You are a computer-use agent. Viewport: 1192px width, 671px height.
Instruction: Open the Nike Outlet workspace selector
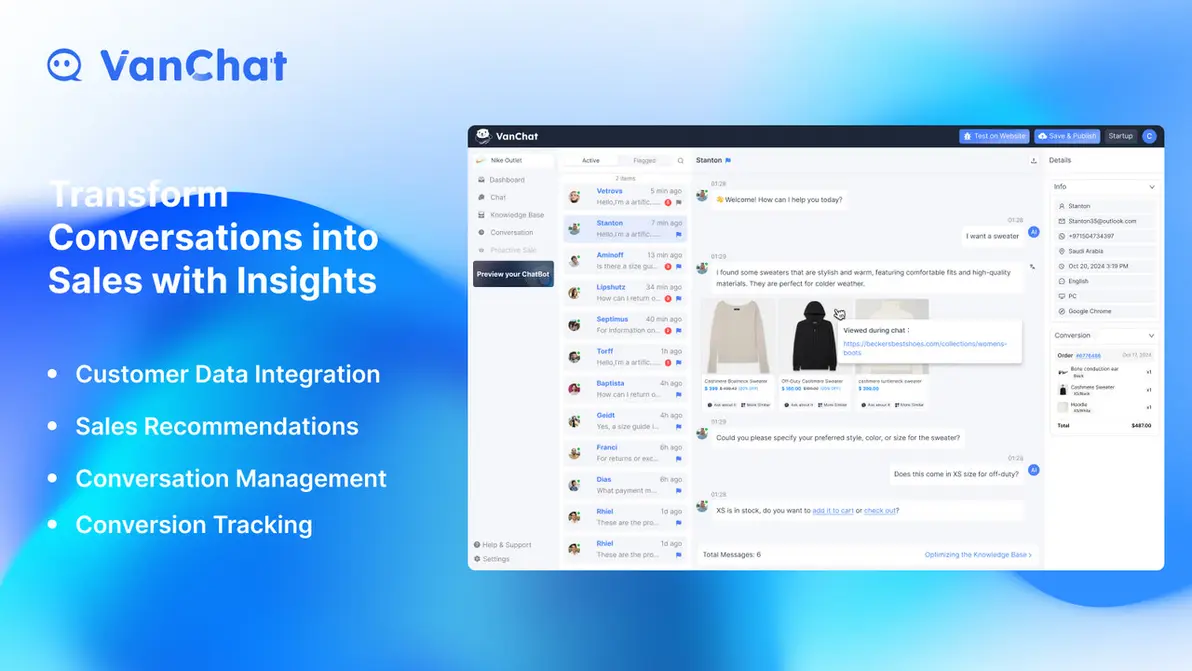coord(506,160)
